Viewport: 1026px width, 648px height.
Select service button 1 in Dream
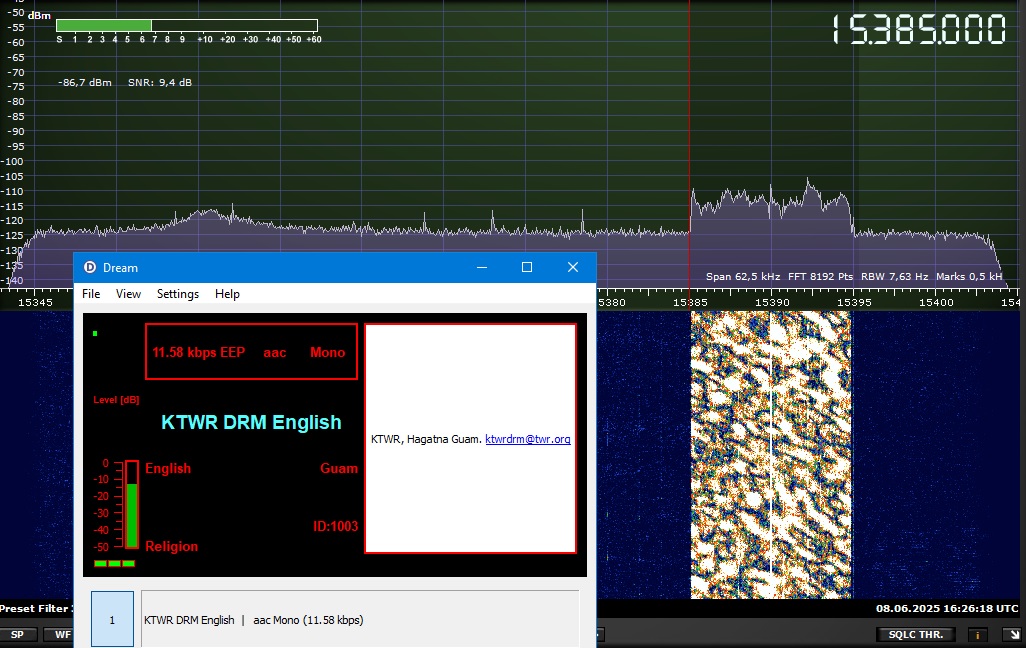[112, 619]
